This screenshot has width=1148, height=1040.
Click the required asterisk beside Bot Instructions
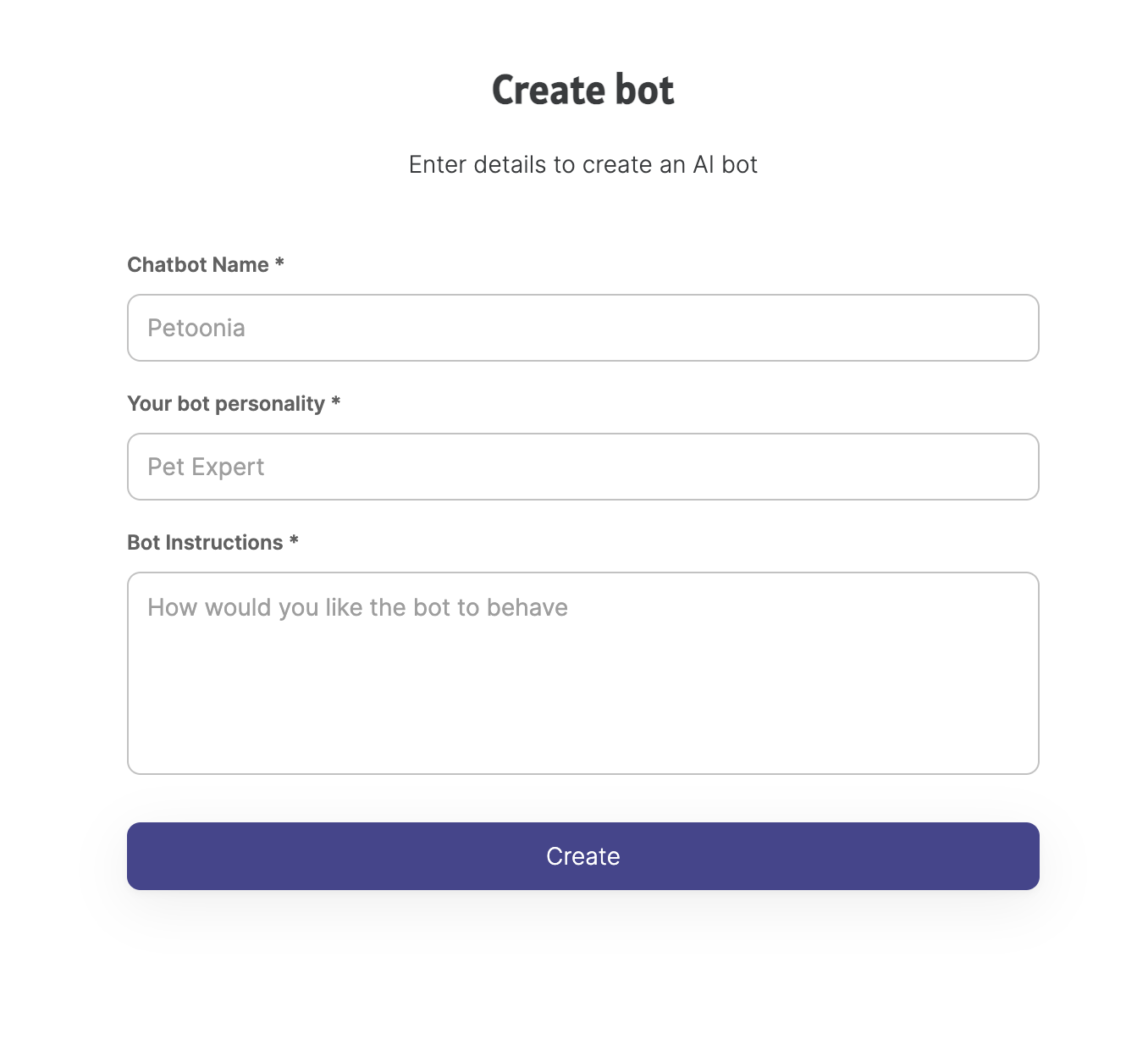(x=294, y=541)
